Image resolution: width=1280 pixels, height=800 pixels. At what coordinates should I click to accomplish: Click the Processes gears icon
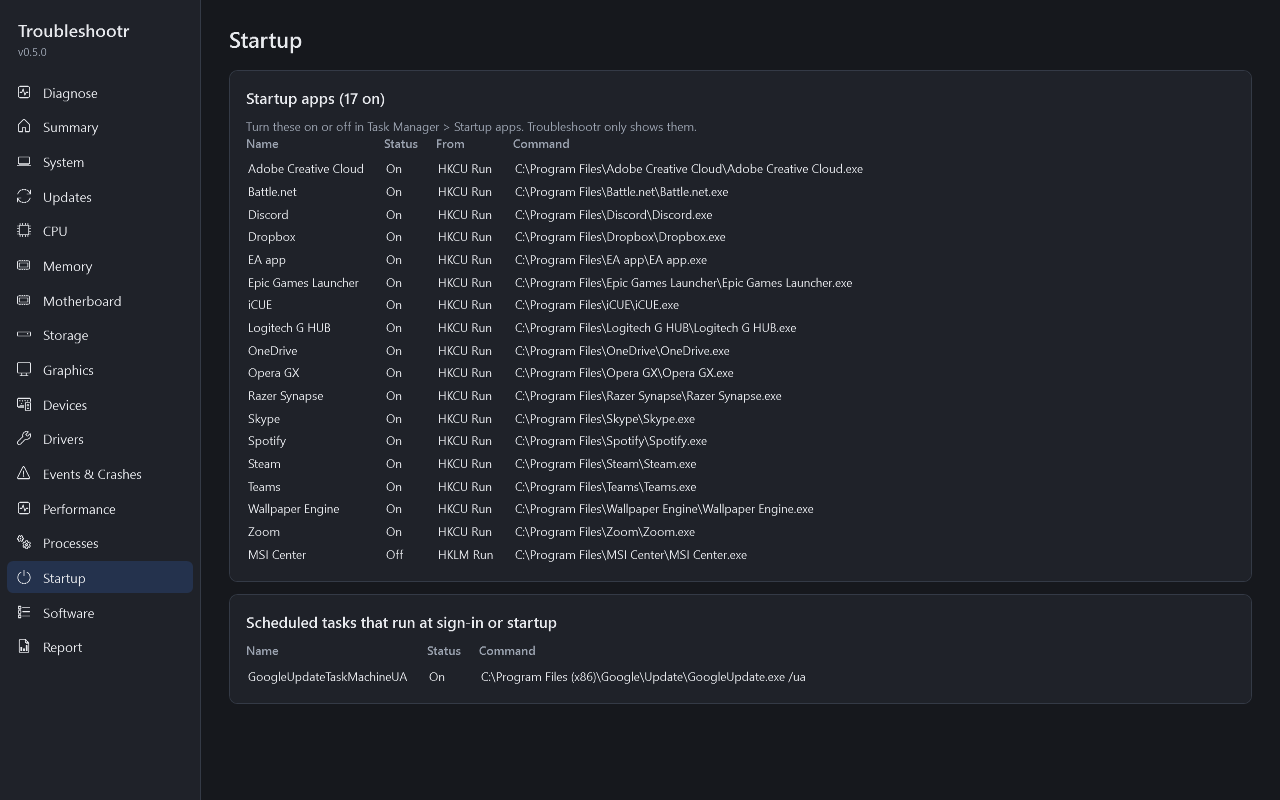click(x=24, y=543)
